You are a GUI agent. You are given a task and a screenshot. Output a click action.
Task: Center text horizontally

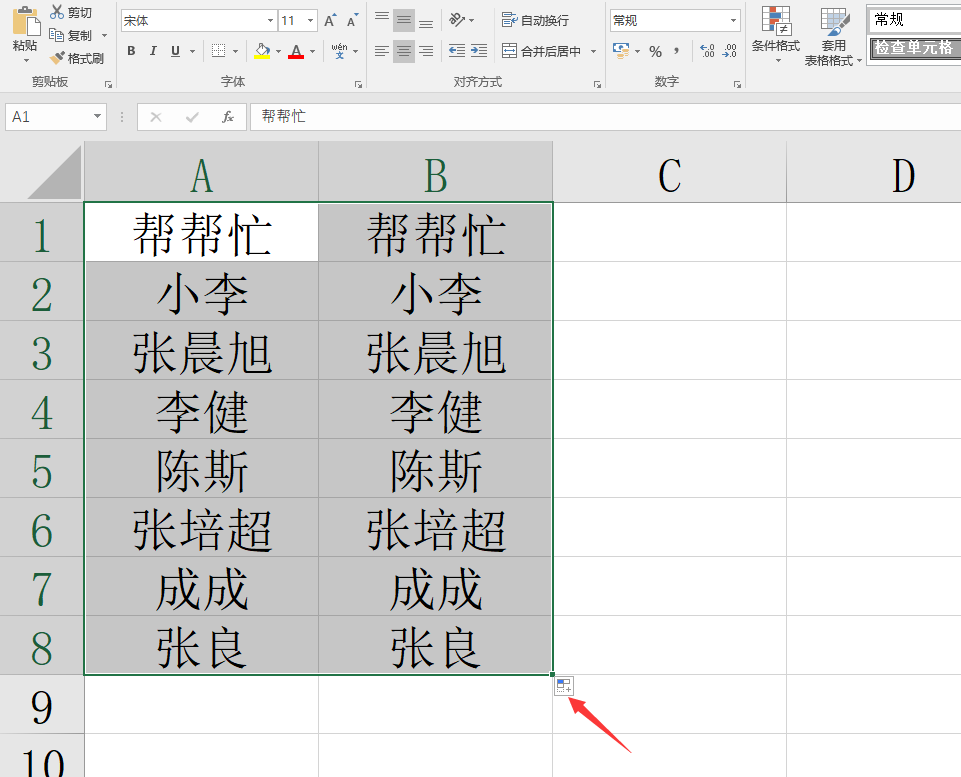(404, 51)
